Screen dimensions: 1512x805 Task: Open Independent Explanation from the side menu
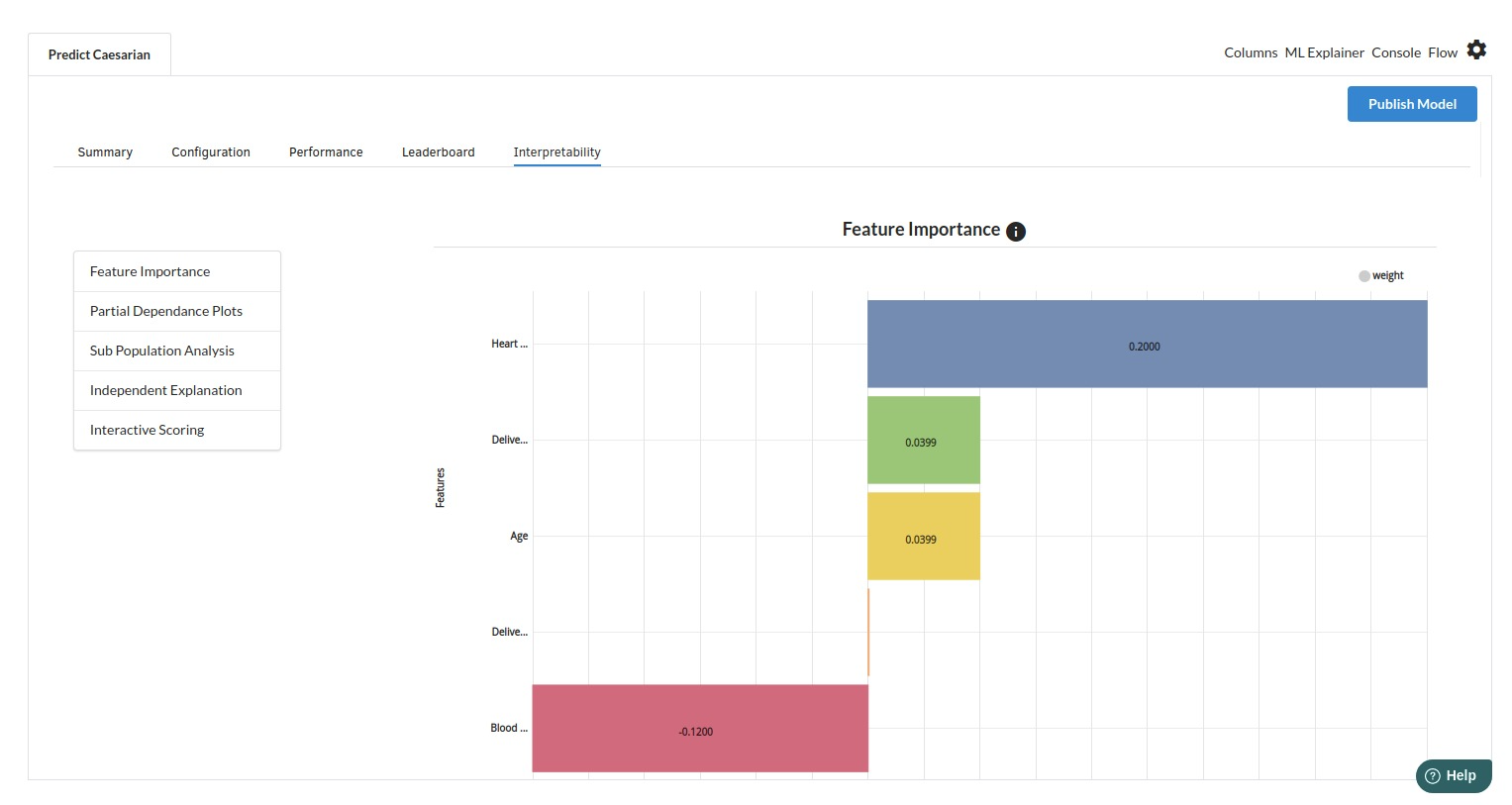tap(166, 390)
